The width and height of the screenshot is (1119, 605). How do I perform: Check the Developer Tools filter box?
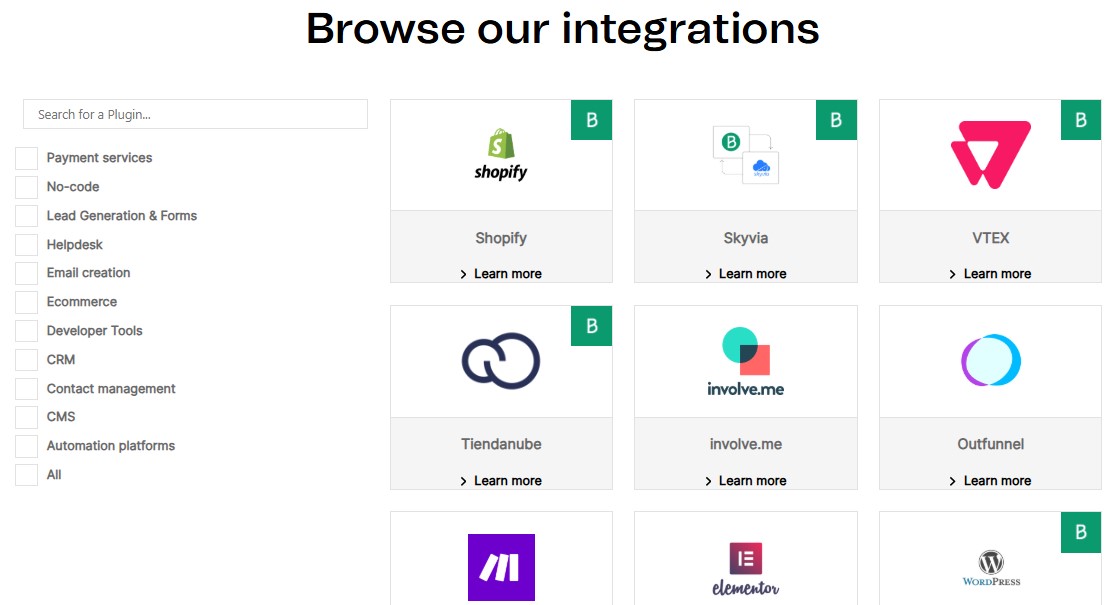point(26,331)
